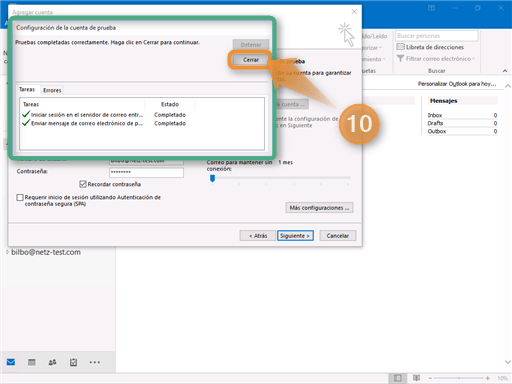This screenshot has width=512, height=384.
Task: Open Más configuraciones button
Action: [x=319, y=208]
